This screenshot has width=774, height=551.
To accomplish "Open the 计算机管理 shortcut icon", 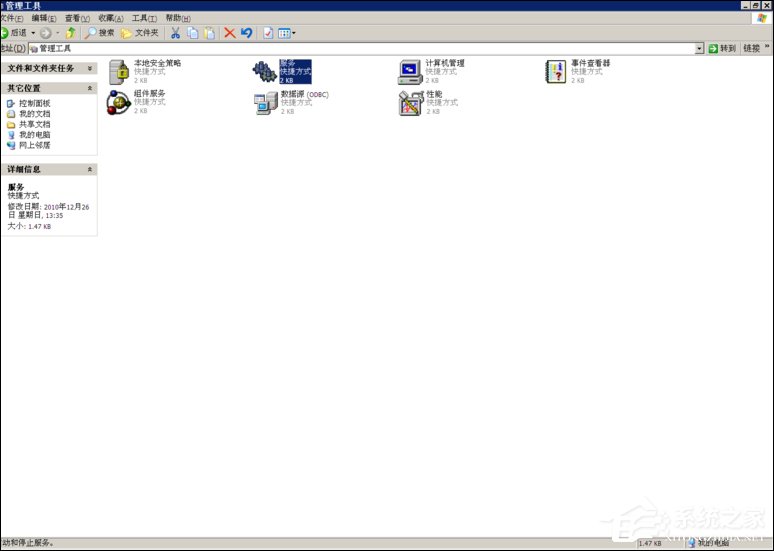I will tap(410, 72).
